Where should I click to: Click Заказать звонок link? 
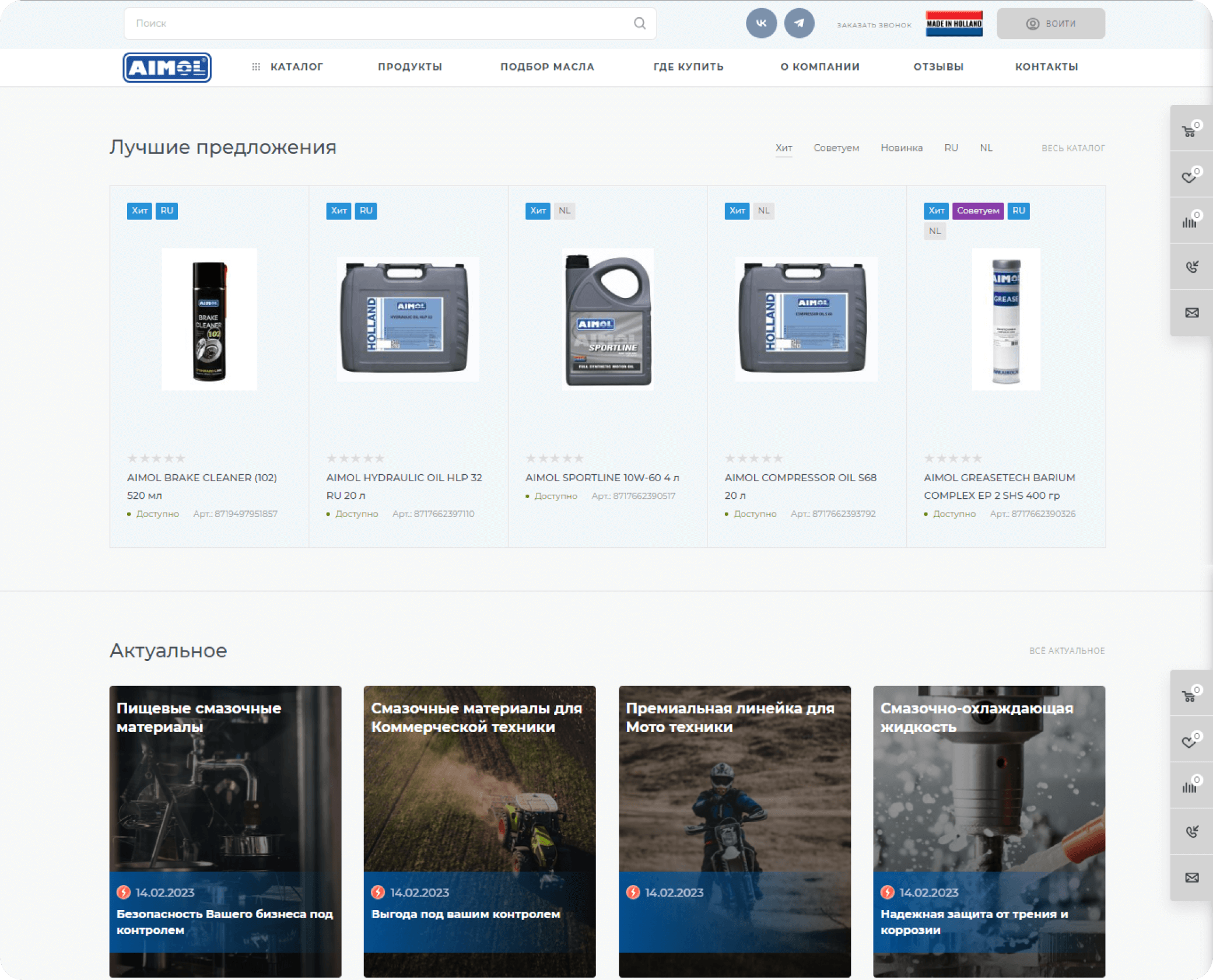(x=874, y=25)
